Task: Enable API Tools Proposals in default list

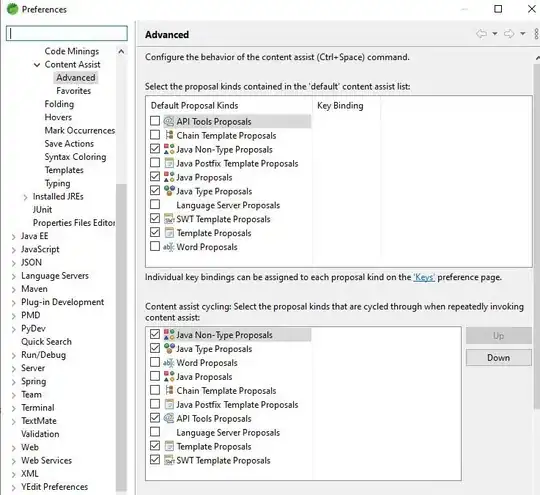Action: [155, 121]
